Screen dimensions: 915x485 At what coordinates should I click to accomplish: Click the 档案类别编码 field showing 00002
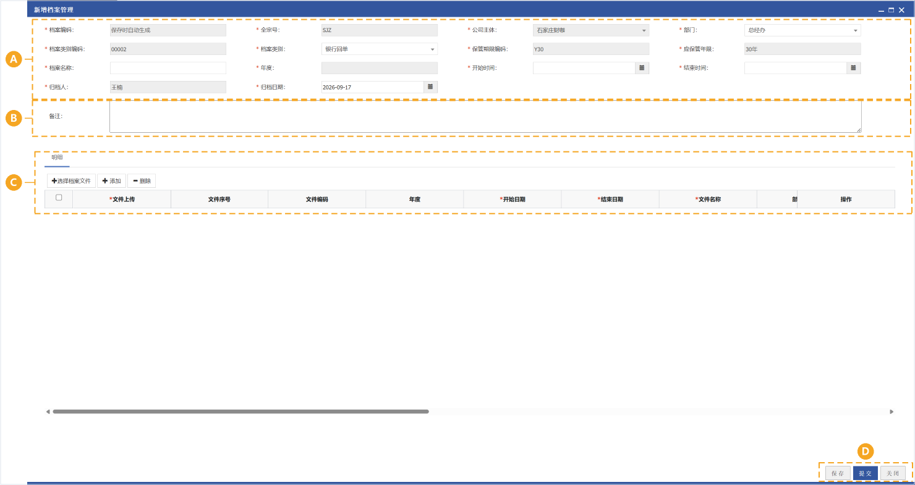point(168,49)
